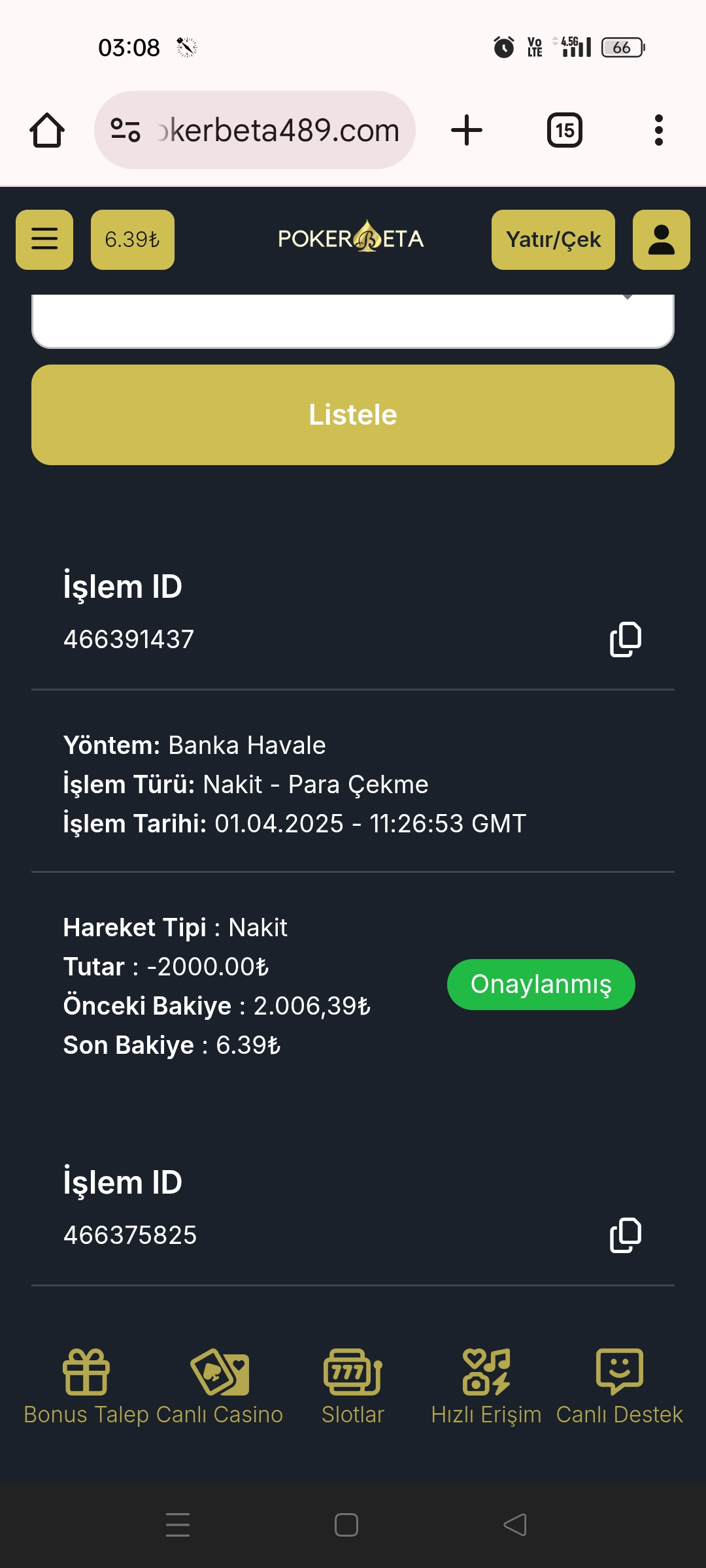Screen dimensions: 706x1568
Task: Tap the 6.39₺ balance button
Action: coord(133,239)
